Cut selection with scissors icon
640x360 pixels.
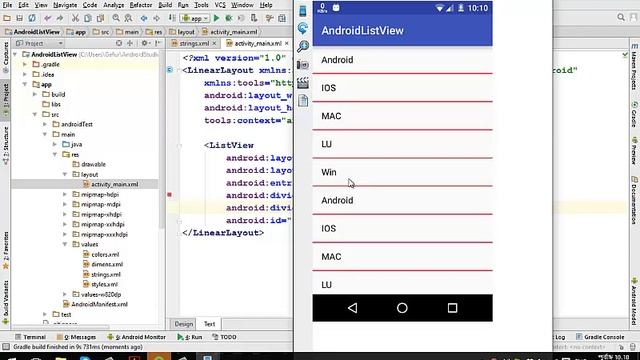[75, 18]
